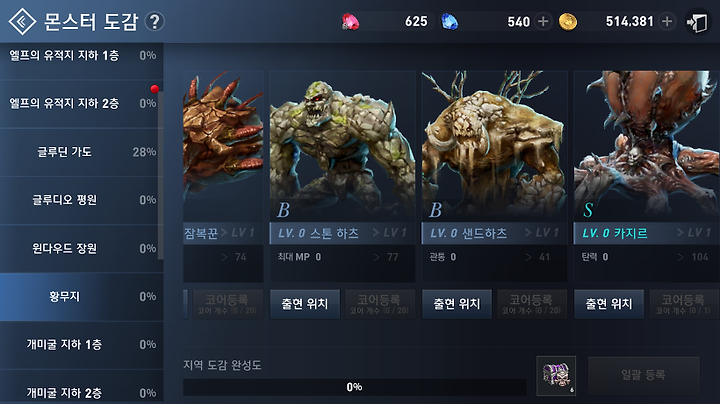
Task: Tap the blue diamond currency icon
Action: tap(449, 22)
